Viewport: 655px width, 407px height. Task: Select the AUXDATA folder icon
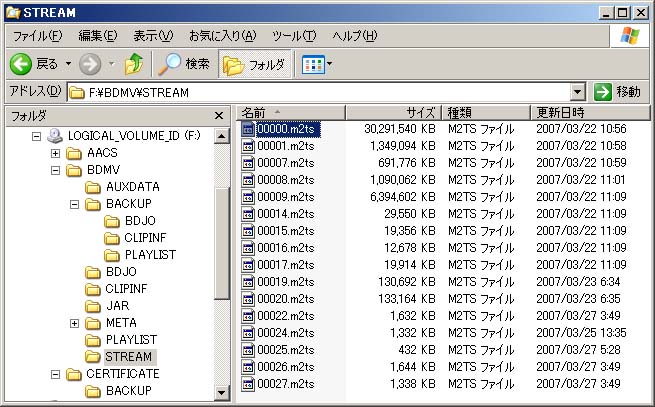[x=93, y=187]
